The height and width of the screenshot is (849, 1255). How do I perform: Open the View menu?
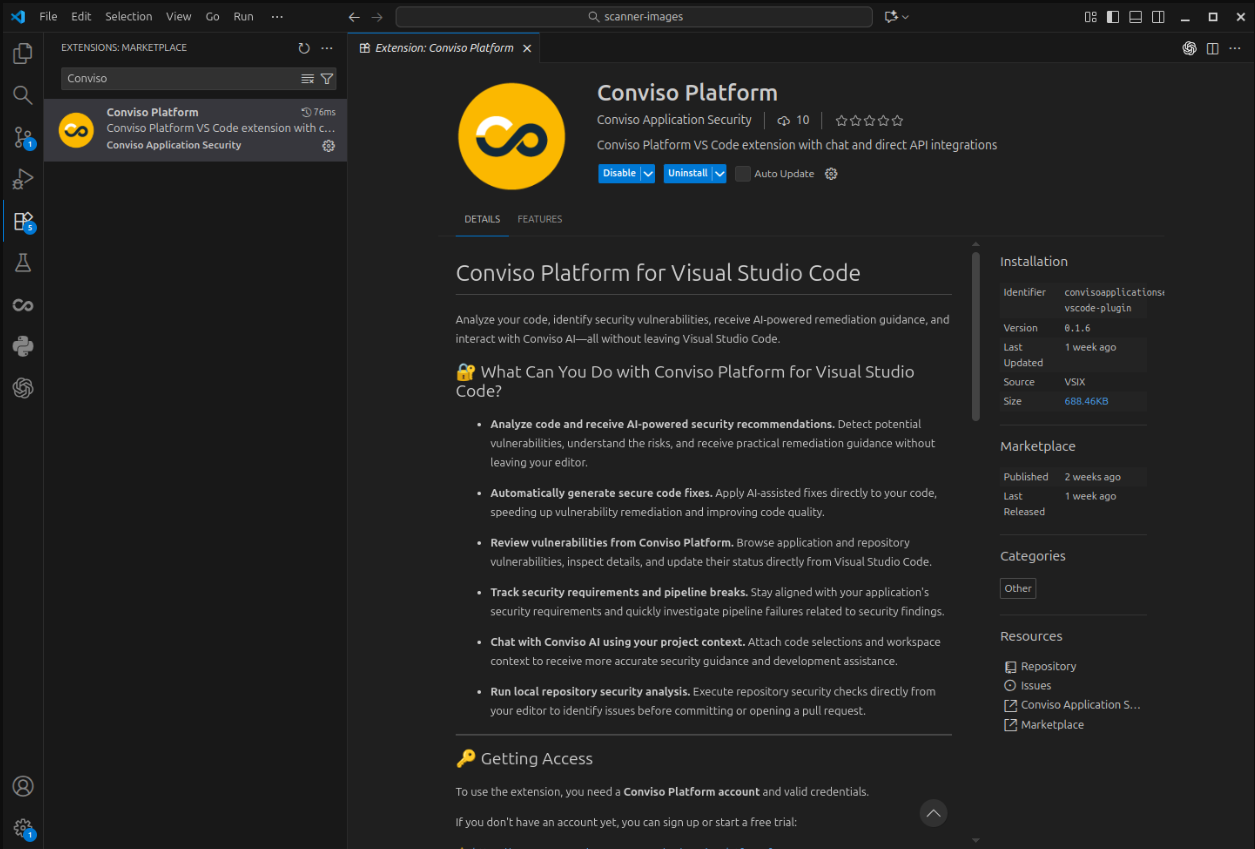[x=179, y=17]
